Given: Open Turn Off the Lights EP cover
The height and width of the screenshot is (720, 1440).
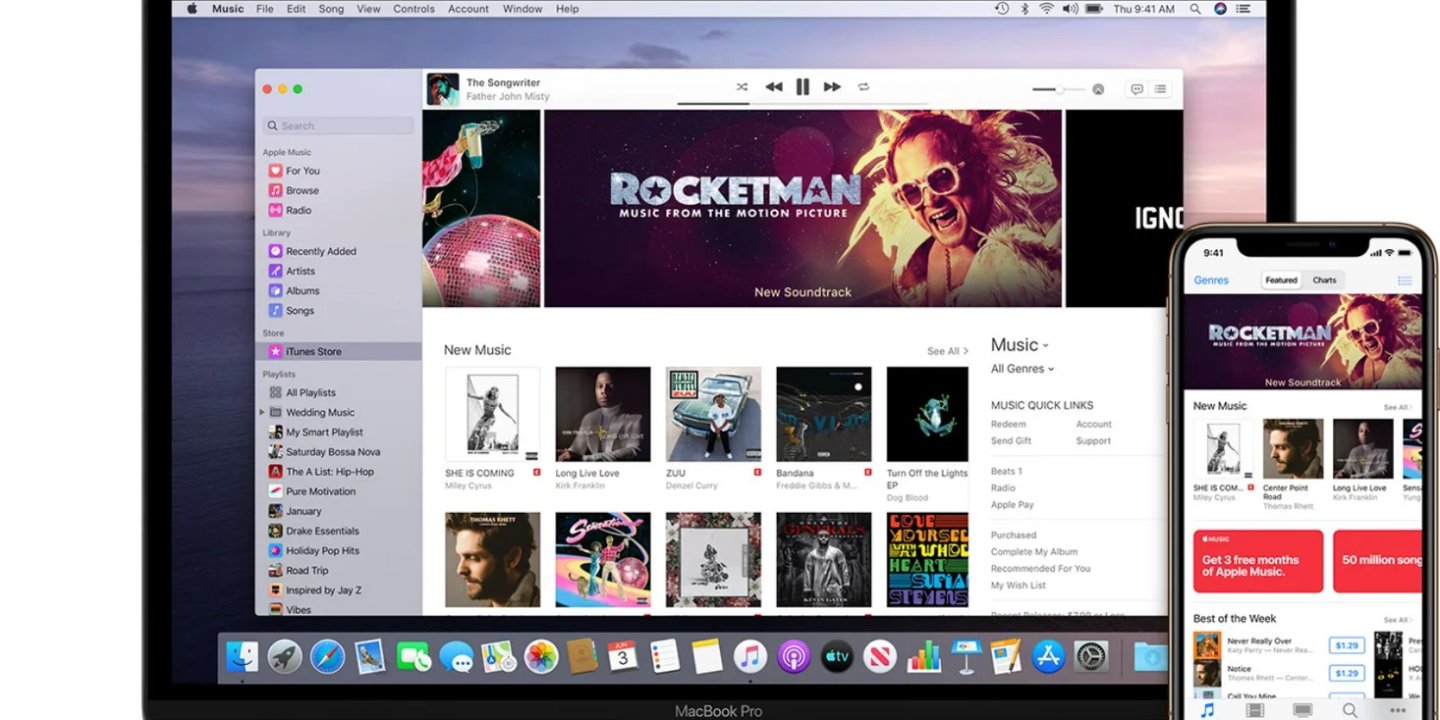Looking at the screenshot, I should pyautogui.click(x=928, y=414).
